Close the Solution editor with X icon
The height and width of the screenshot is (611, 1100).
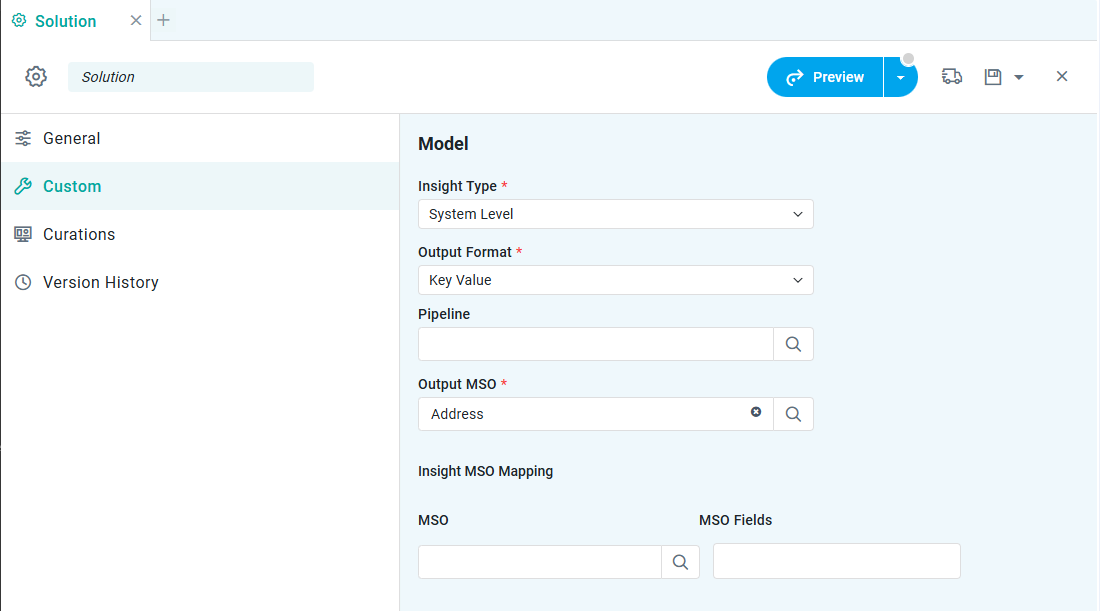tap(1062, 77)
